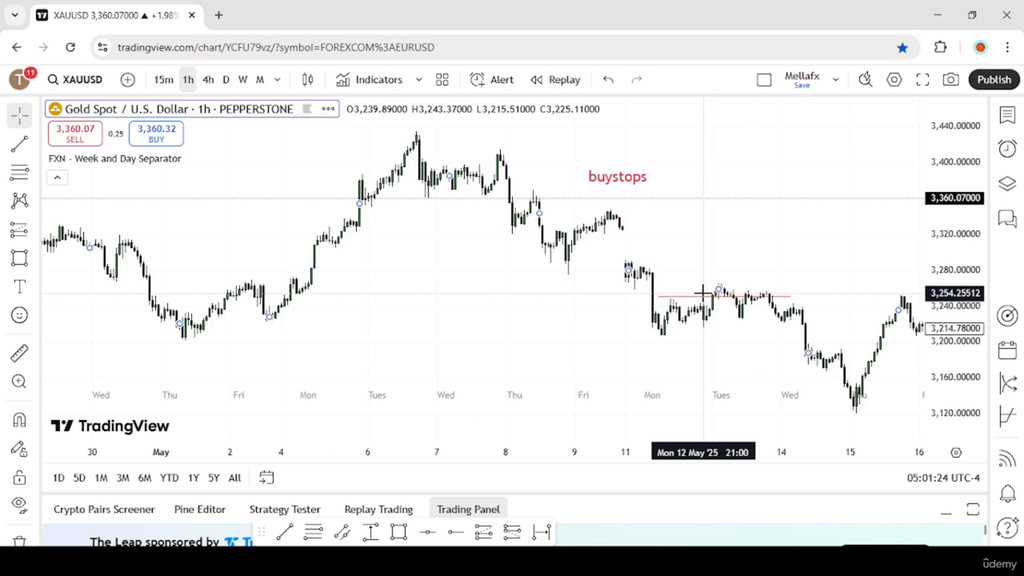Viewport: 1024px width, 576px height.
Task: Collapse the indicator legend chevron
Action: (x=57, y=178)
